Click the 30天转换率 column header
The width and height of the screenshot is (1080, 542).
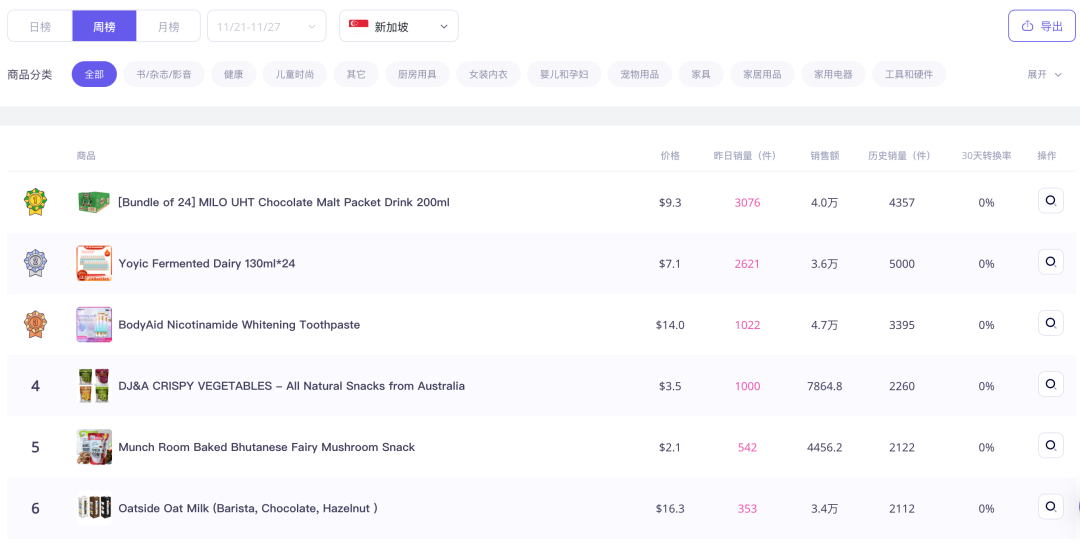(986, 156)
